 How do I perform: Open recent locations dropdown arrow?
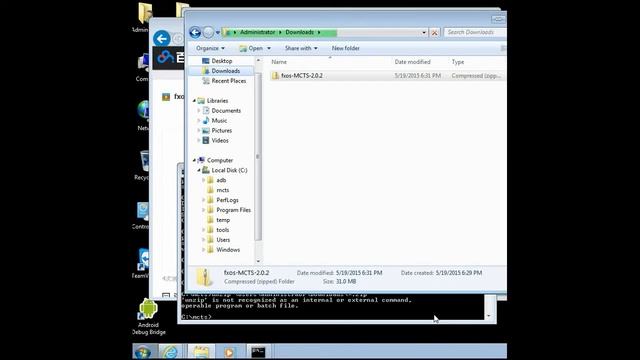(218, 33)
